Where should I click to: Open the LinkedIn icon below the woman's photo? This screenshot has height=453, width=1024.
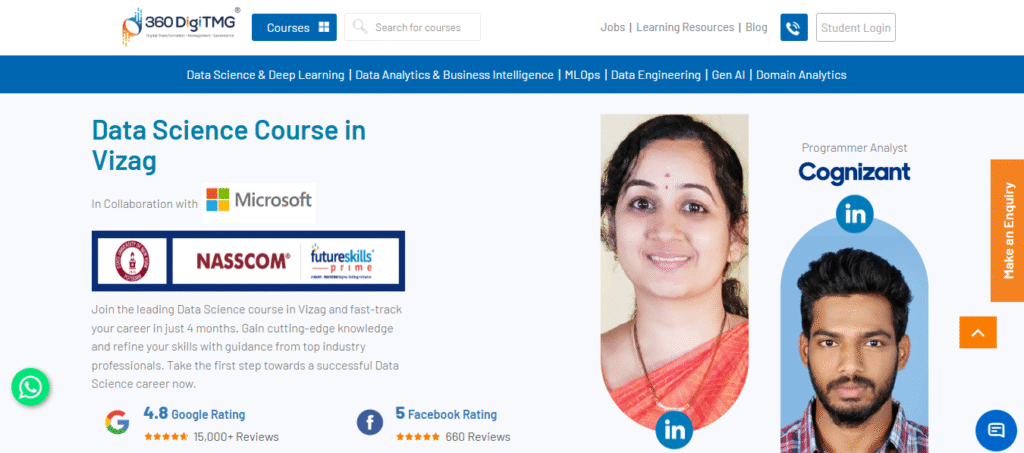674,430
